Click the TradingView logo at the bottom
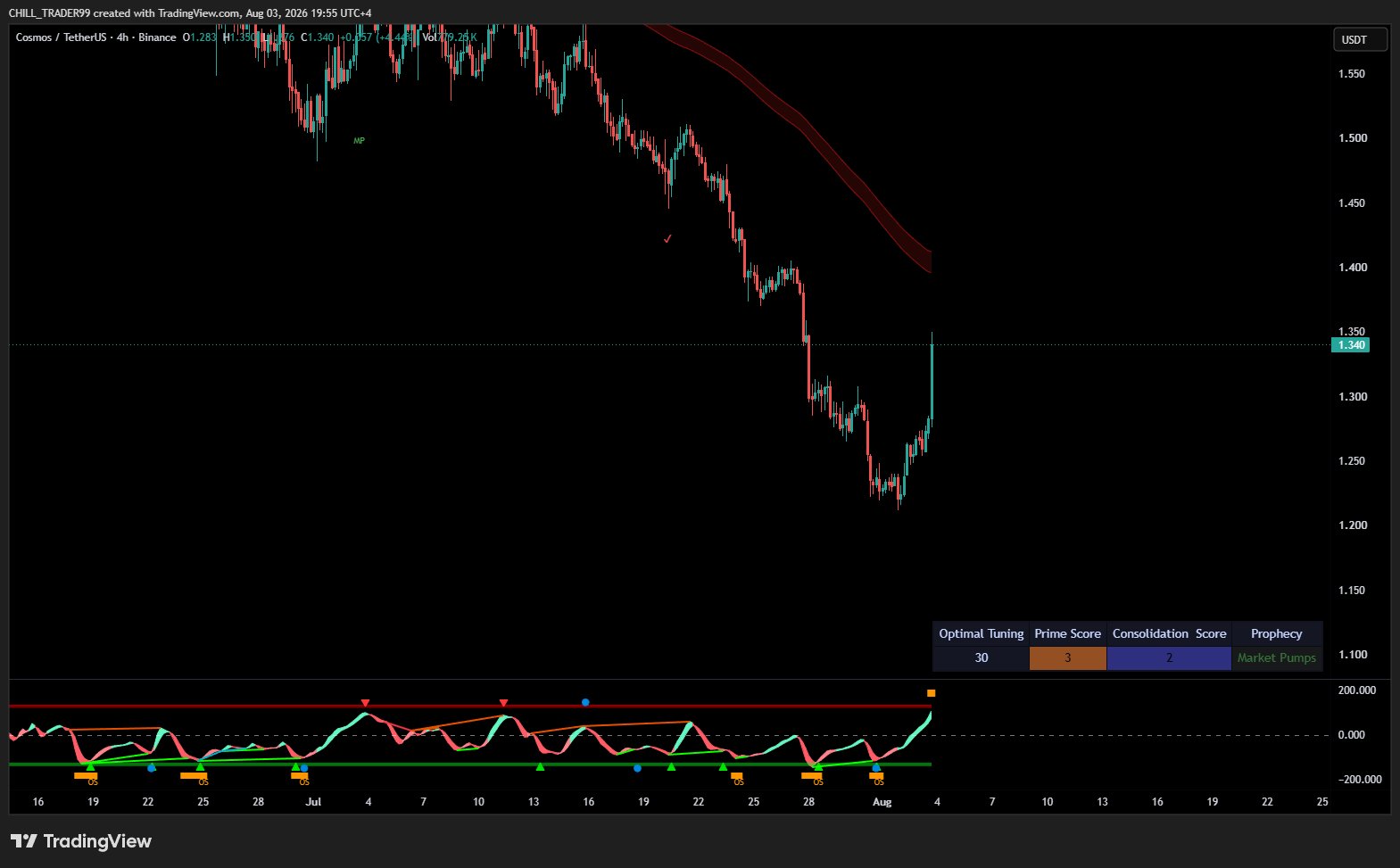1400x868 pixels. pos(81,841)
